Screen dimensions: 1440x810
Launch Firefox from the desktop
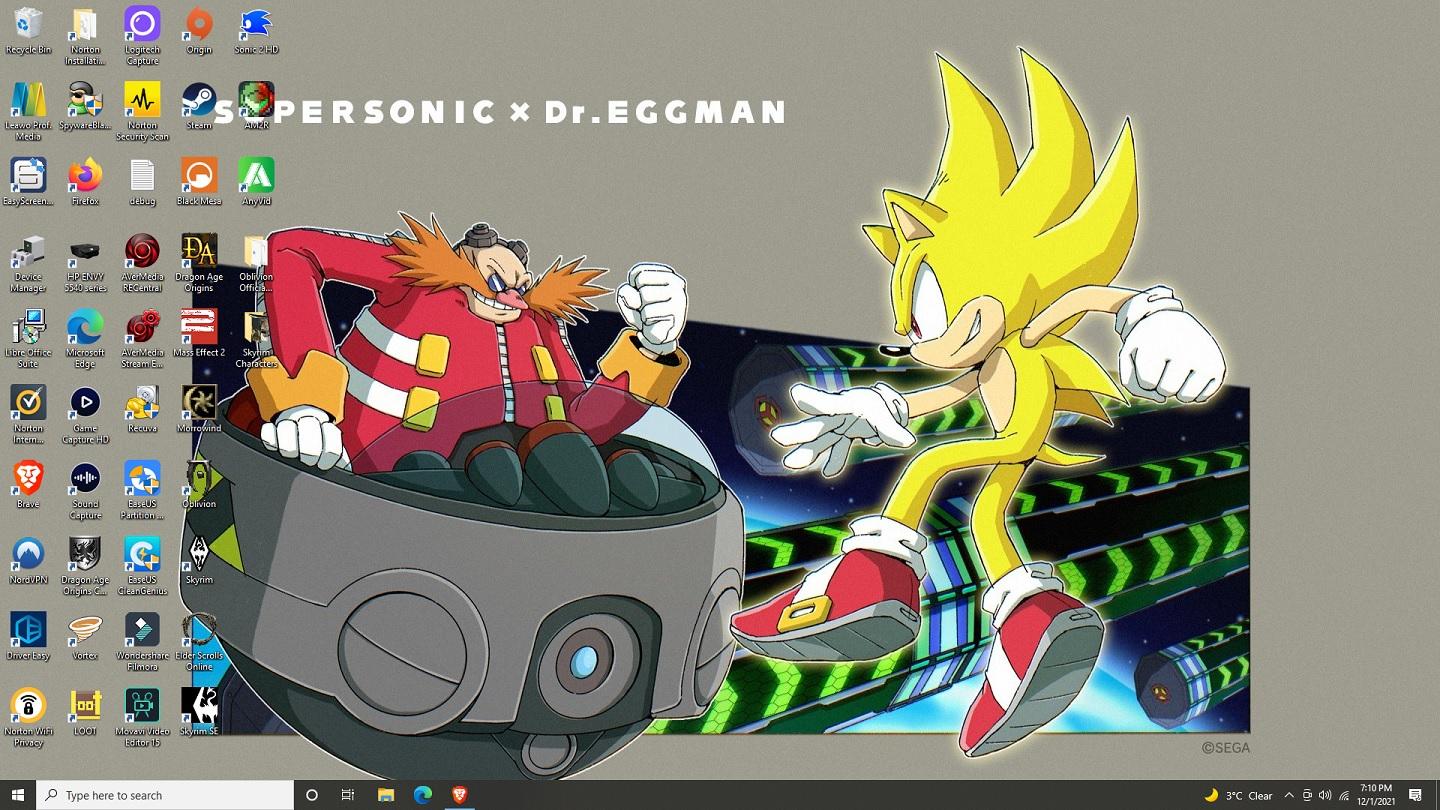pyautogui.click(x=85, y=182)
